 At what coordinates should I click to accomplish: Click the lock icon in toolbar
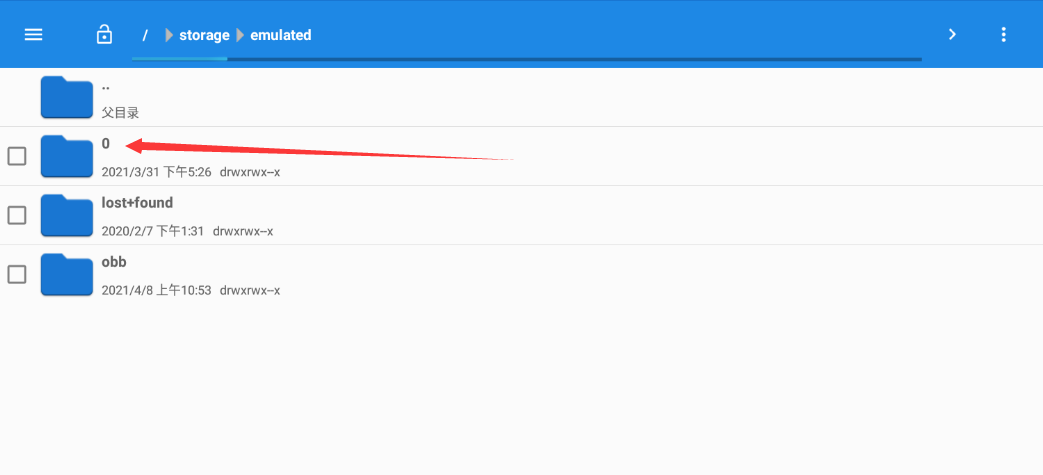click(104, 35)
